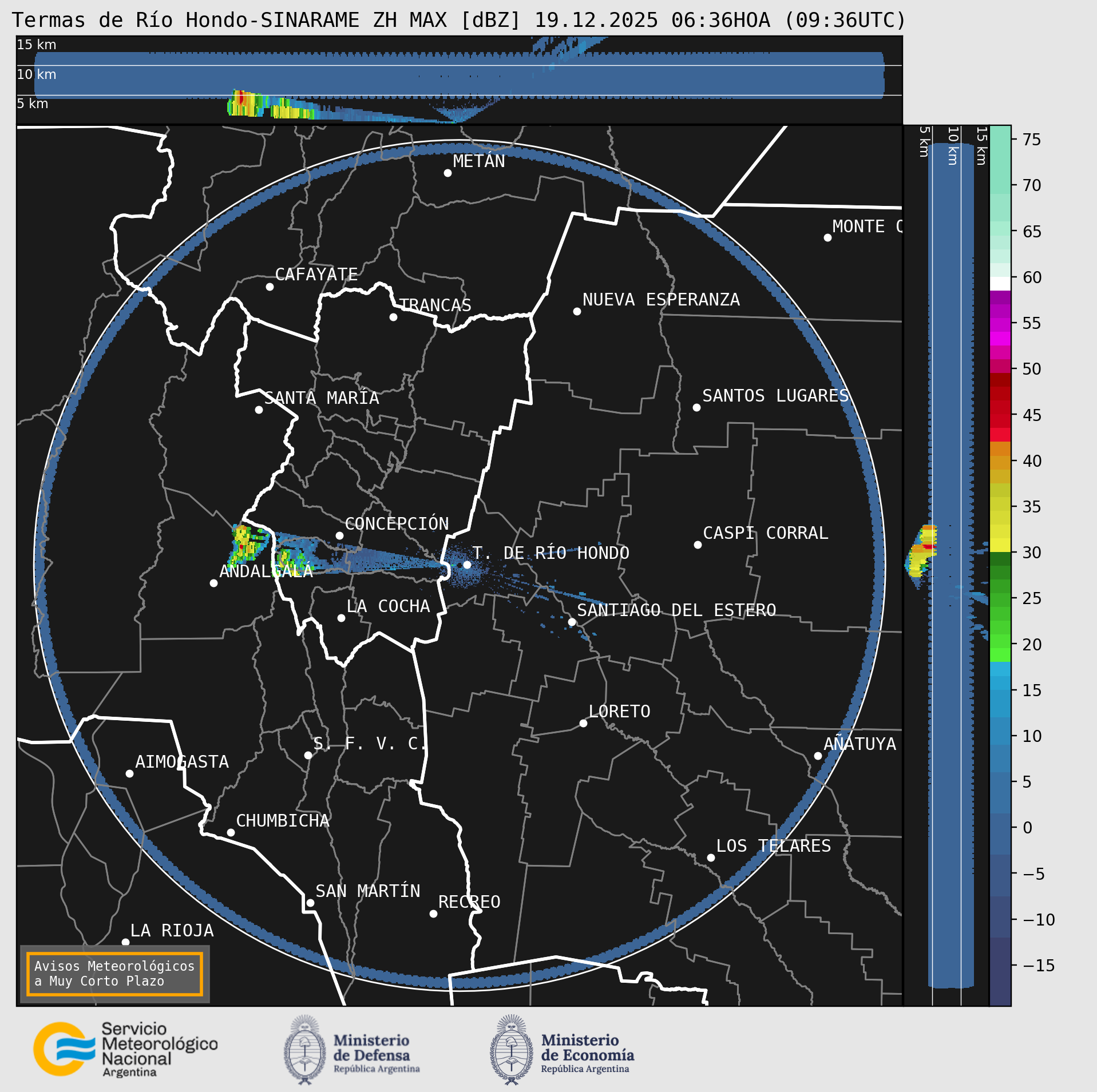Image resolution: width=1097 pixels, height=1092 pixels.
Task: Click the white 60 dBZ color band
Action: point(1000,284)
